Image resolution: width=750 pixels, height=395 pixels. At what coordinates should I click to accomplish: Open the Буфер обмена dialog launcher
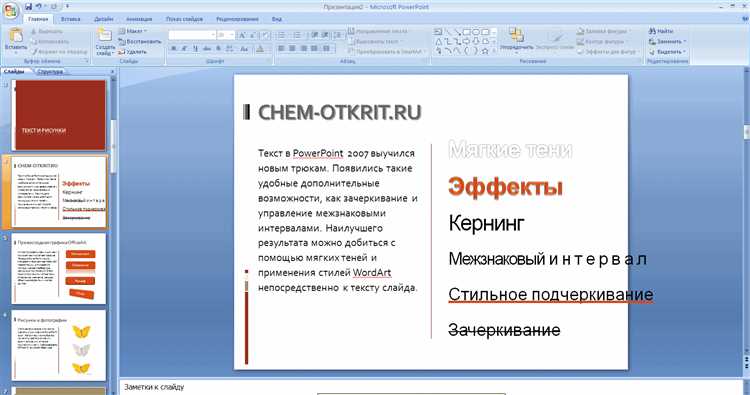87,61
